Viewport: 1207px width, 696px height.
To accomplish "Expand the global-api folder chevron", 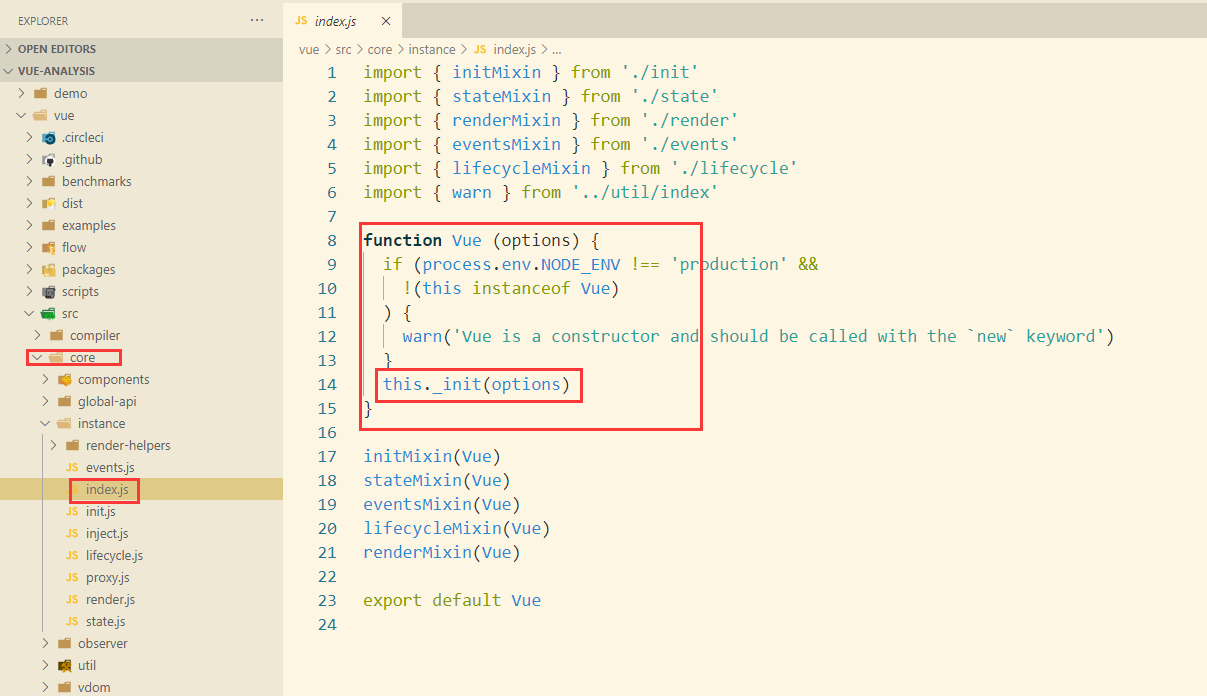I will [x=46, y=401].
